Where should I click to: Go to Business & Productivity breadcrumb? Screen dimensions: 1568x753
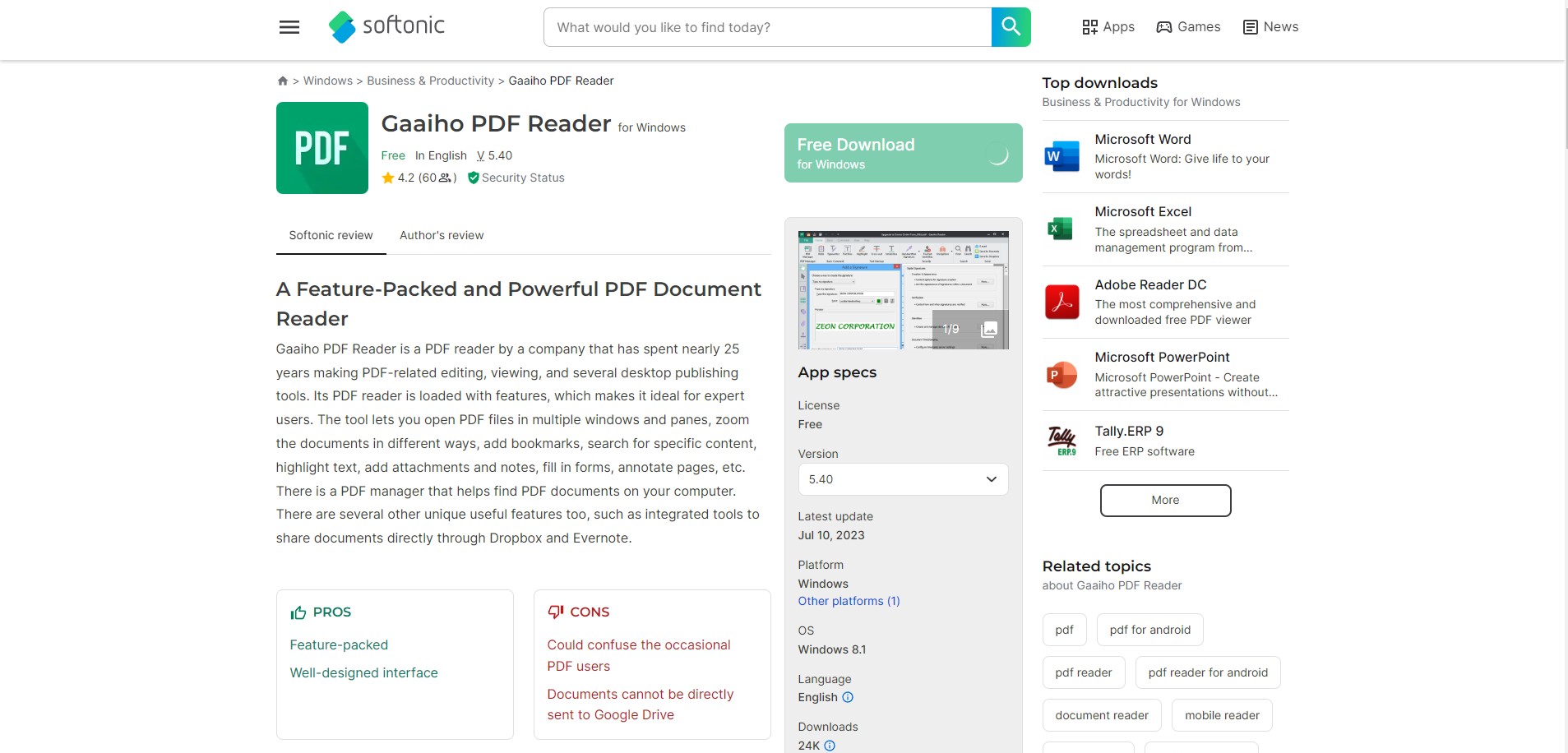430,81
